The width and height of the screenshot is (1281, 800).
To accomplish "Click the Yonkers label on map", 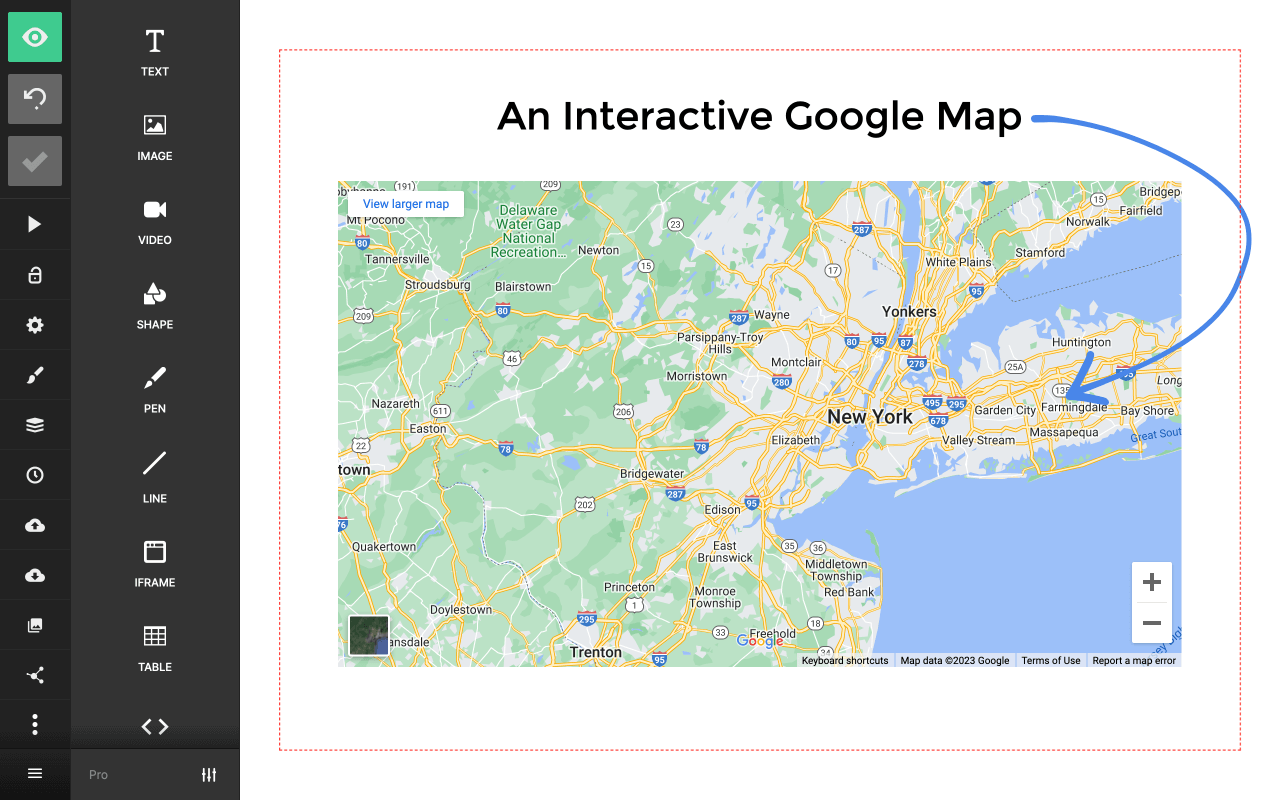I will point(910,311).
